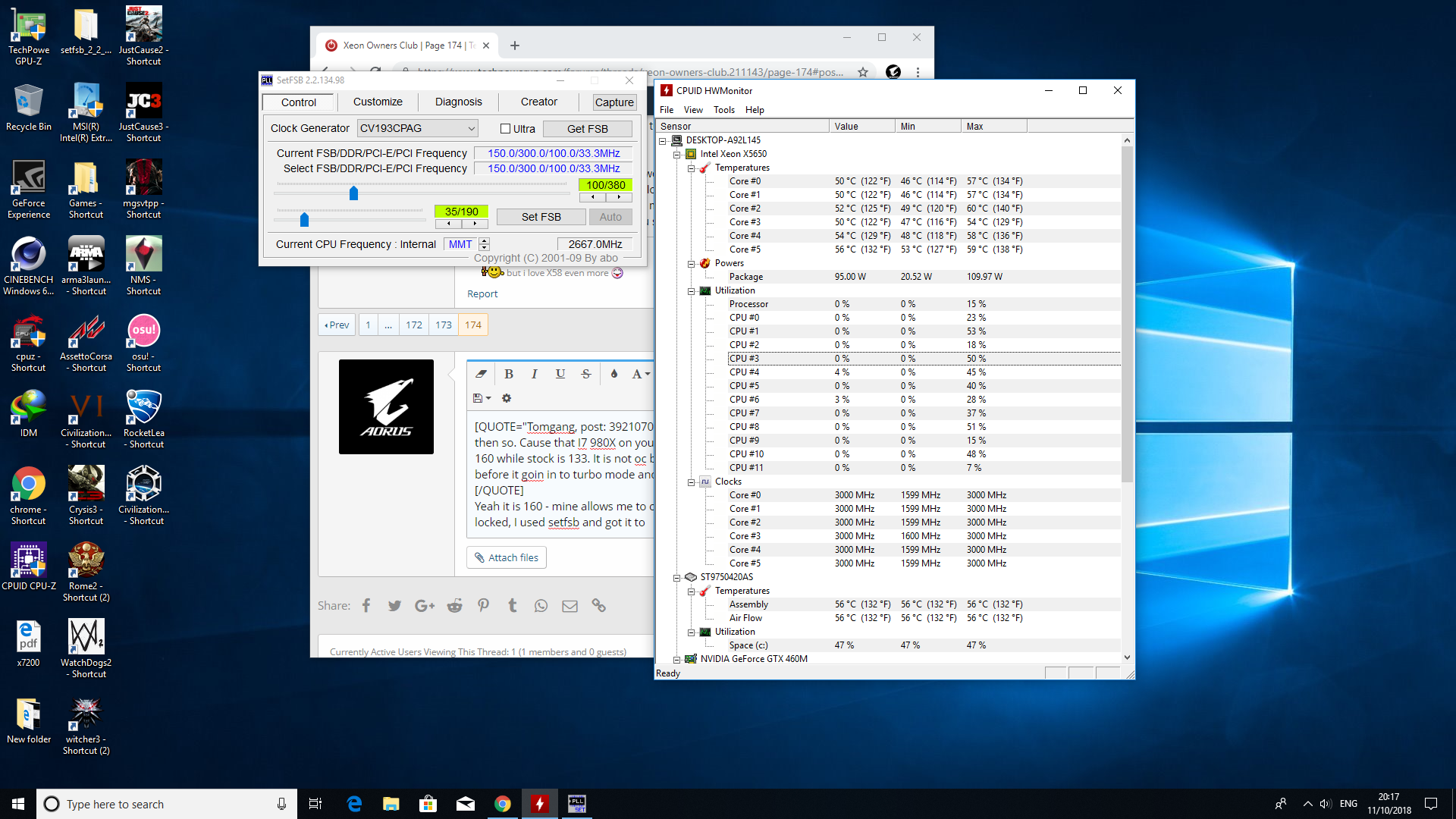Collapse the Clocks group in HWMonitor
Image resolution: width=1456 pixels, height=819 pixels.
(691, 482)
